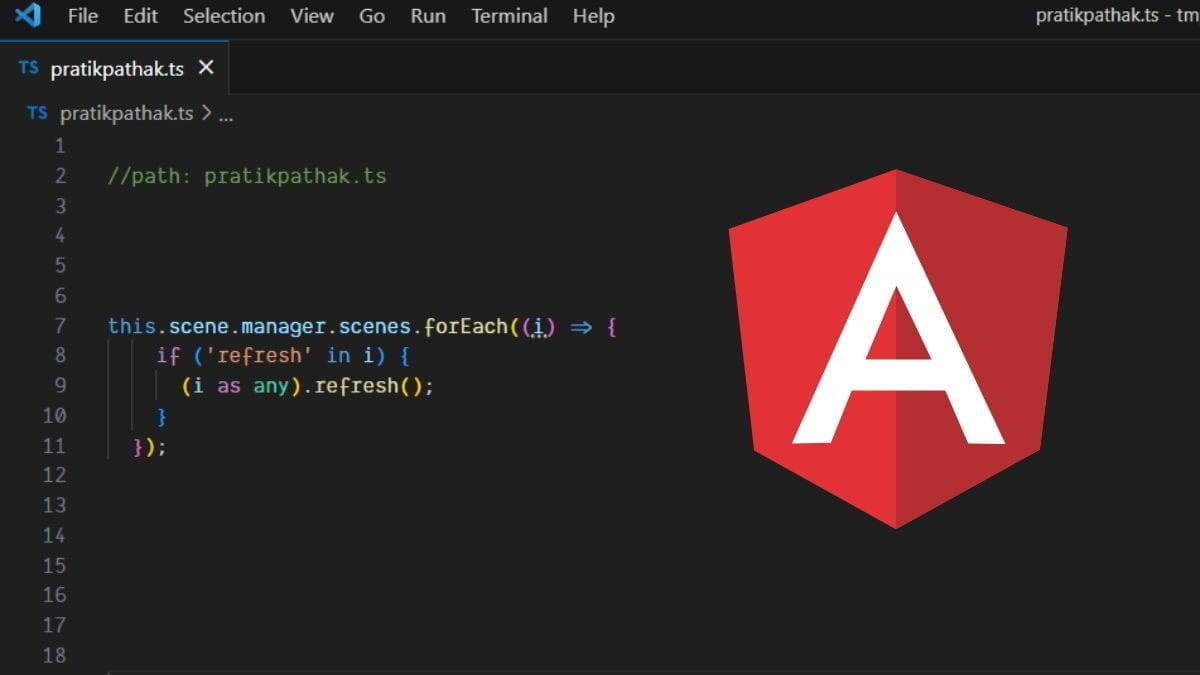Click the red Angular shield logo
The image size is (1200, 675).
897,347
